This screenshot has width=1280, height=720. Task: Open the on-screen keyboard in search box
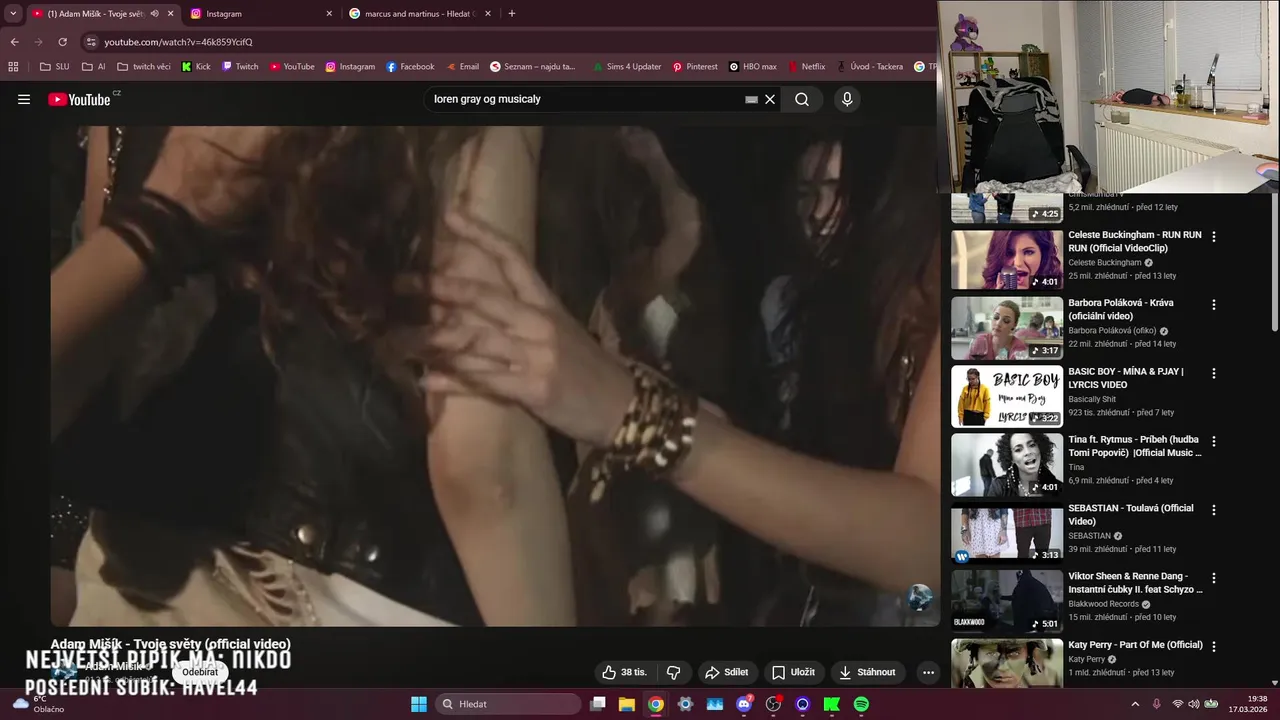coord(751,99)
